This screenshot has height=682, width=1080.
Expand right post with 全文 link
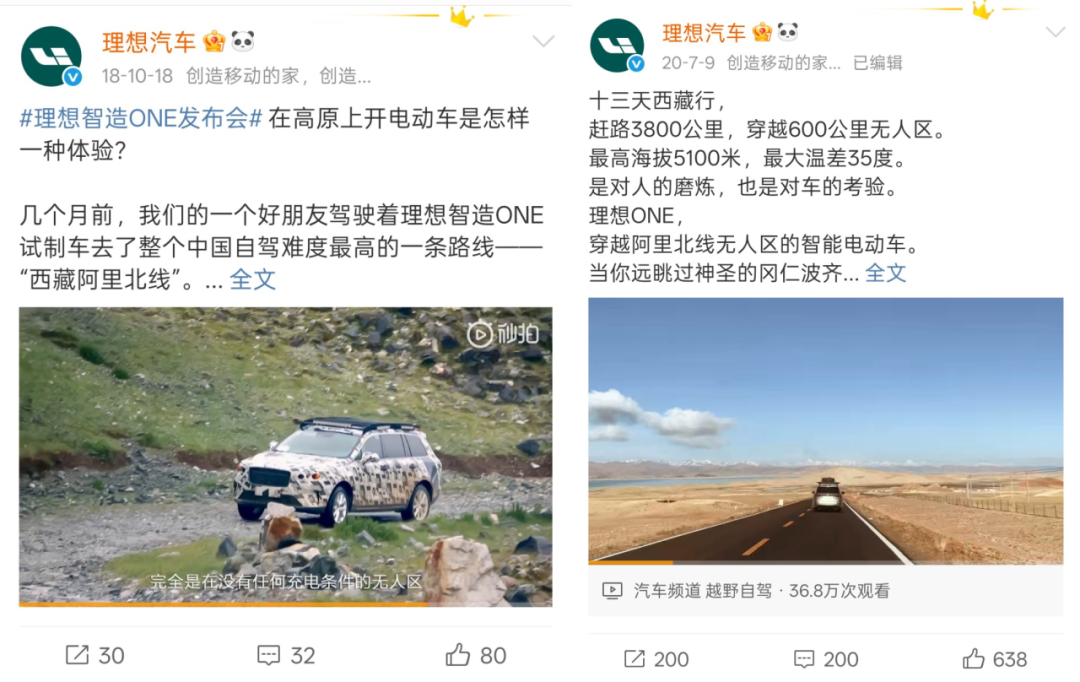[x=885, y=273]
